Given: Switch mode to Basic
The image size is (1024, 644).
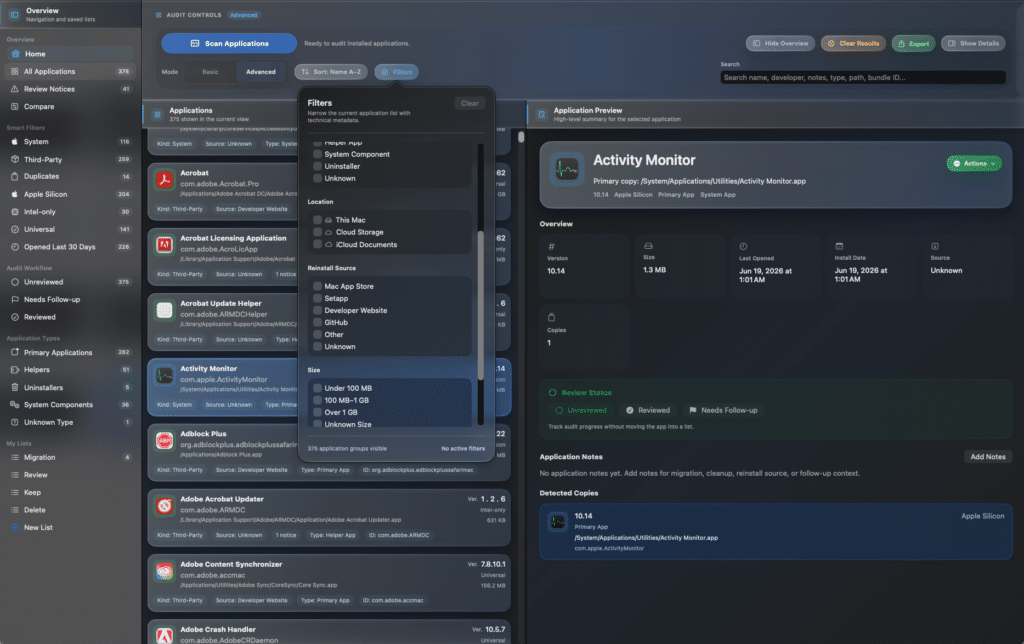Looking at the screenshot, I should coord(210,72).
